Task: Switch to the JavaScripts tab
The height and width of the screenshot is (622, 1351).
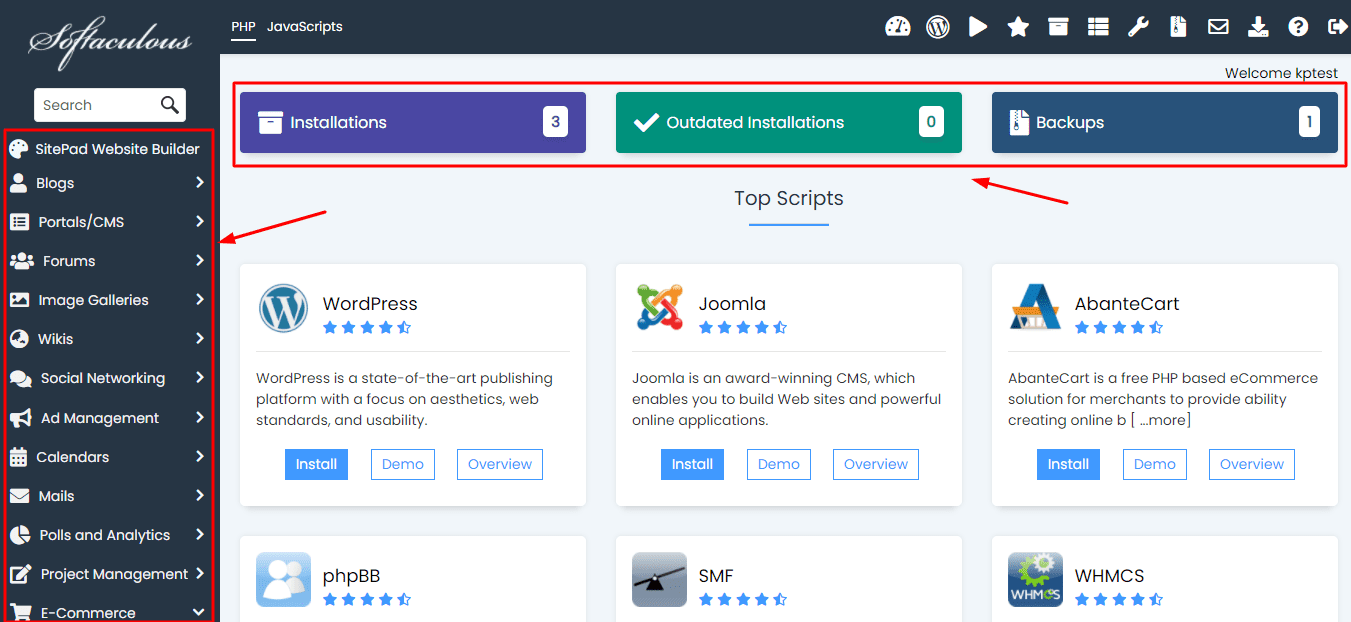Action: [x=304, y=27]
